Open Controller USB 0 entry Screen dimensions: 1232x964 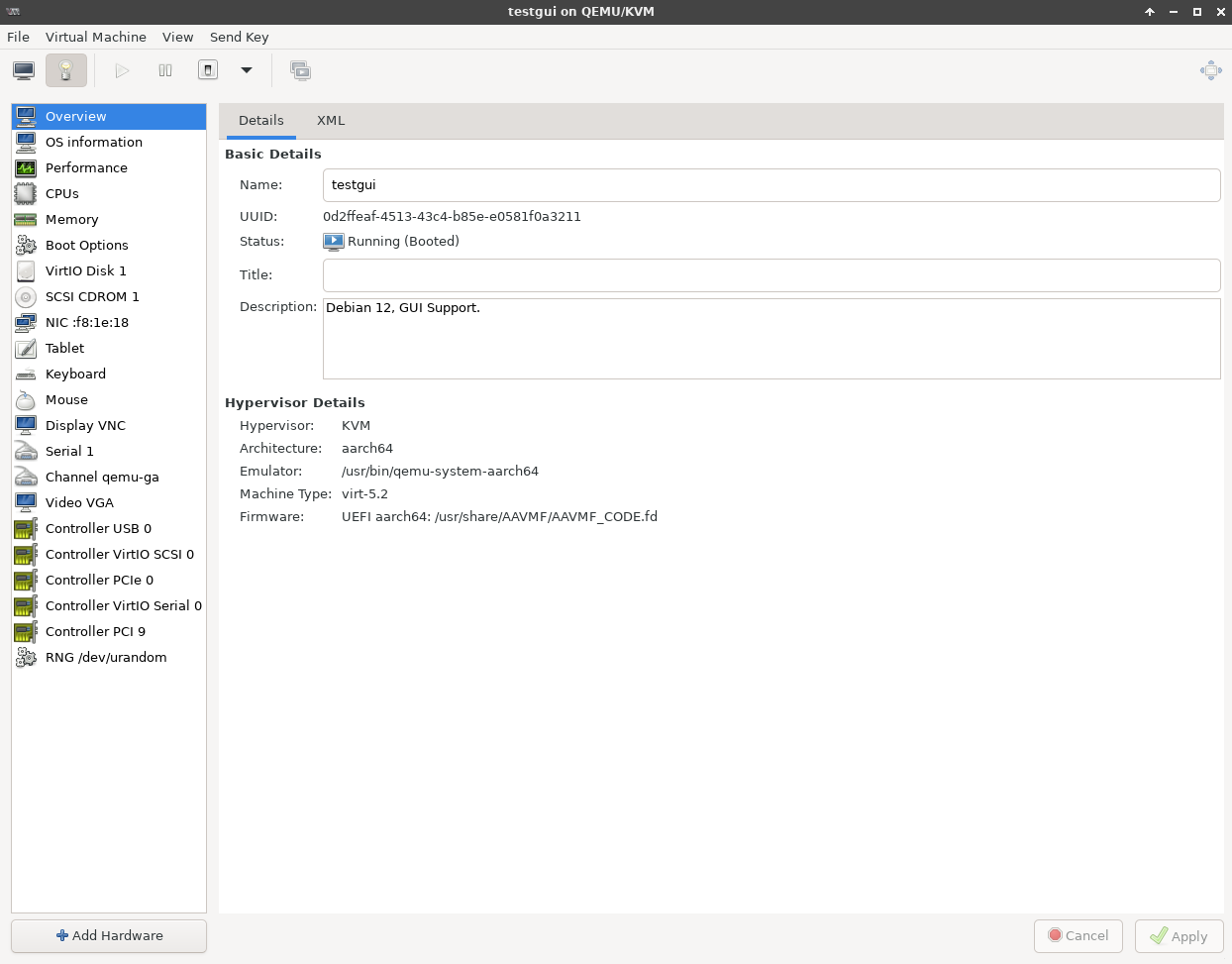[98, 529]
